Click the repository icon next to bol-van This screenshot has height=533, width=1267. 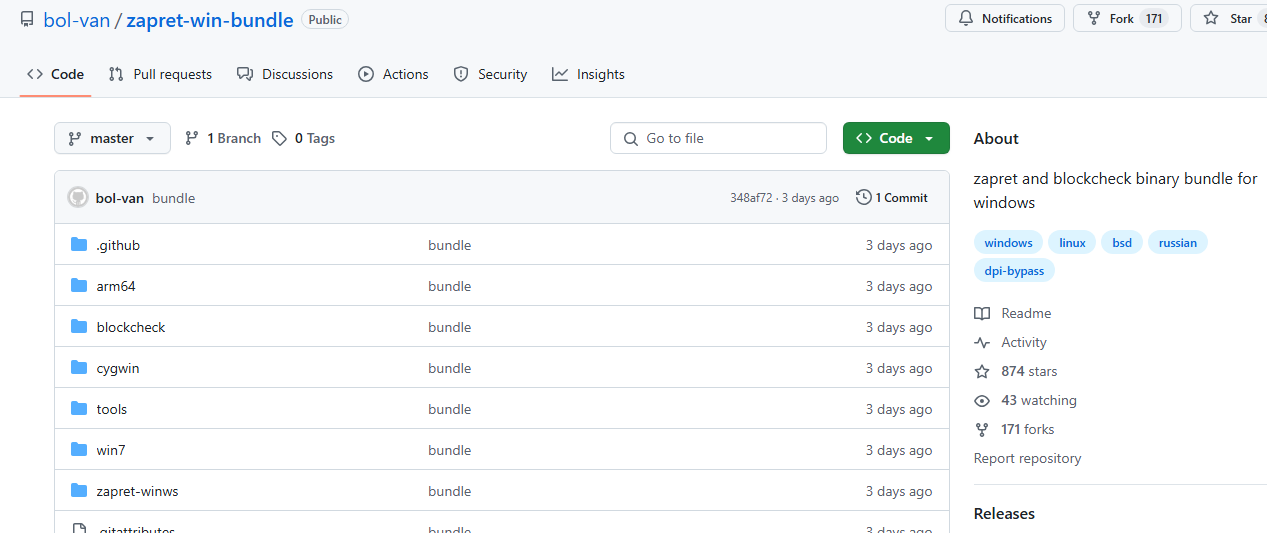[x=27, y=19]
